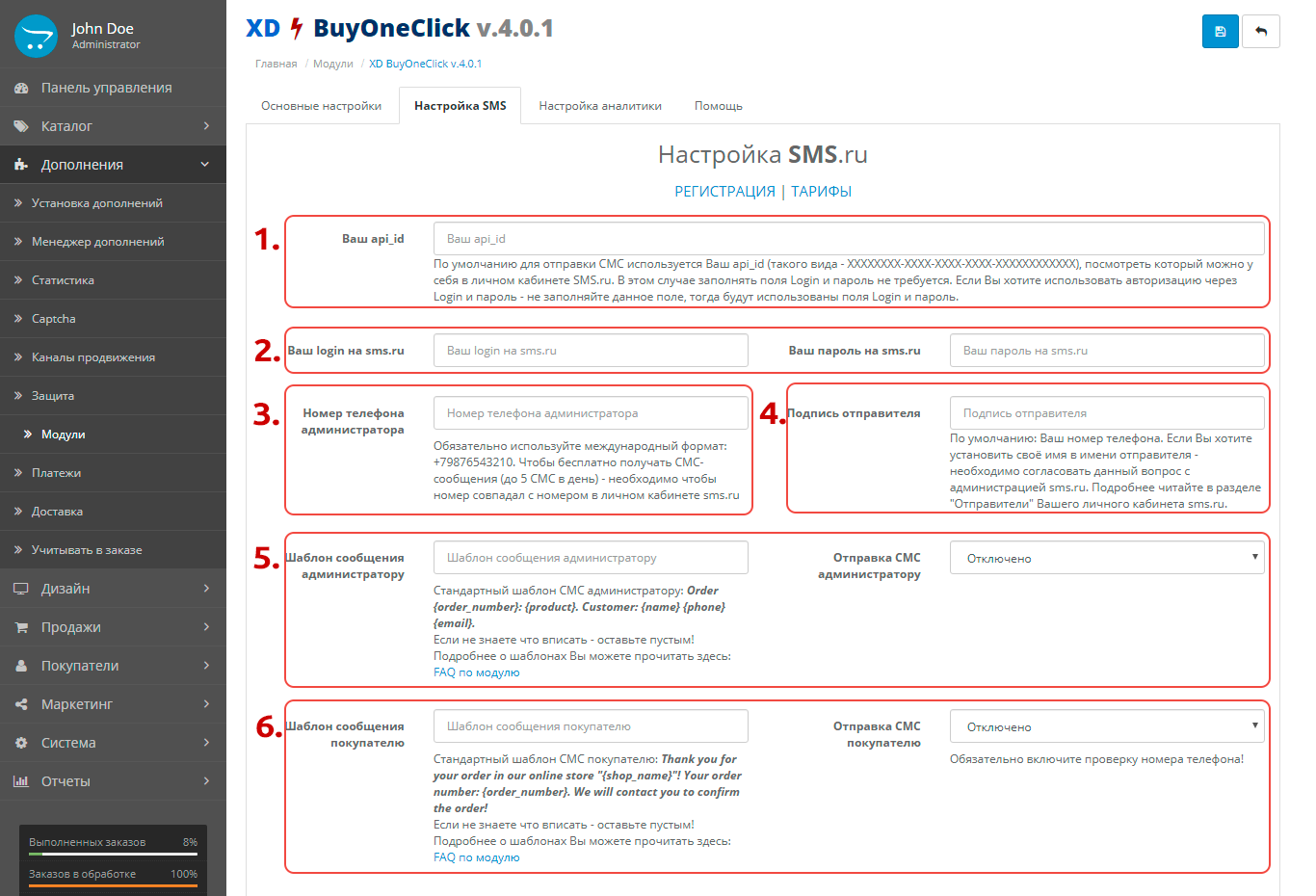This screenshot has width=1316, height=896.
Task: Click the shopping cart logo icon
Action: [x=37, y=37]
